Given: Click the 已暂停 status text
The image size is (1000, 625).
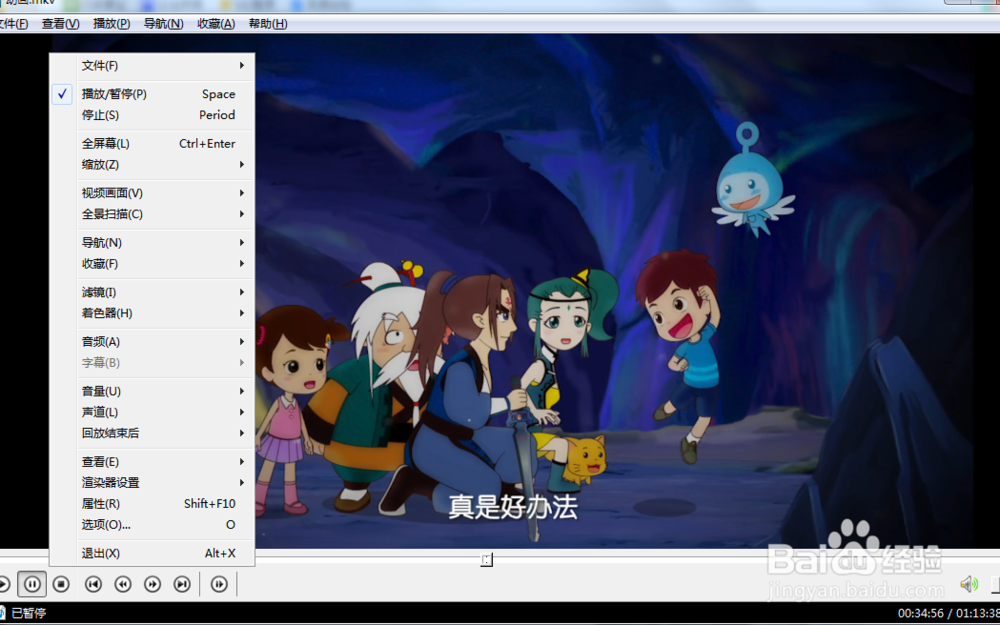Looking at the screenshot, I should coord(29,613).
